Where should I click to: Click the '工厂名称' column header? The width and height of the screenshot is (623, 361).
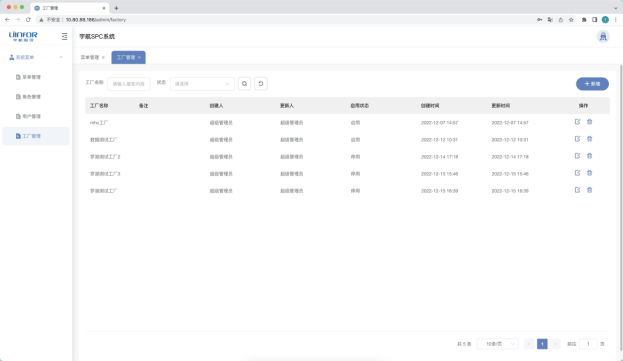click(x=99, y=106)
